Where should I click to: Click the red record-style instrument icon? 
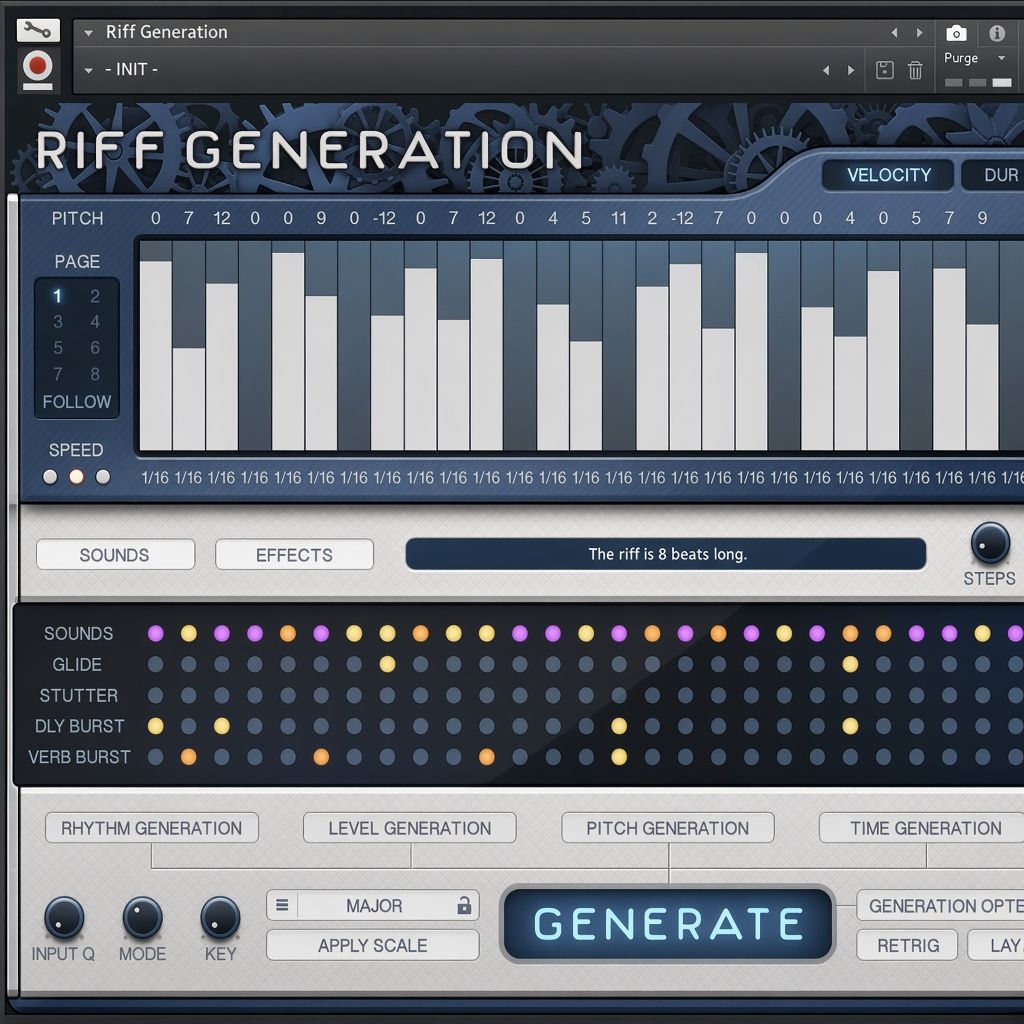click(38, 69)
